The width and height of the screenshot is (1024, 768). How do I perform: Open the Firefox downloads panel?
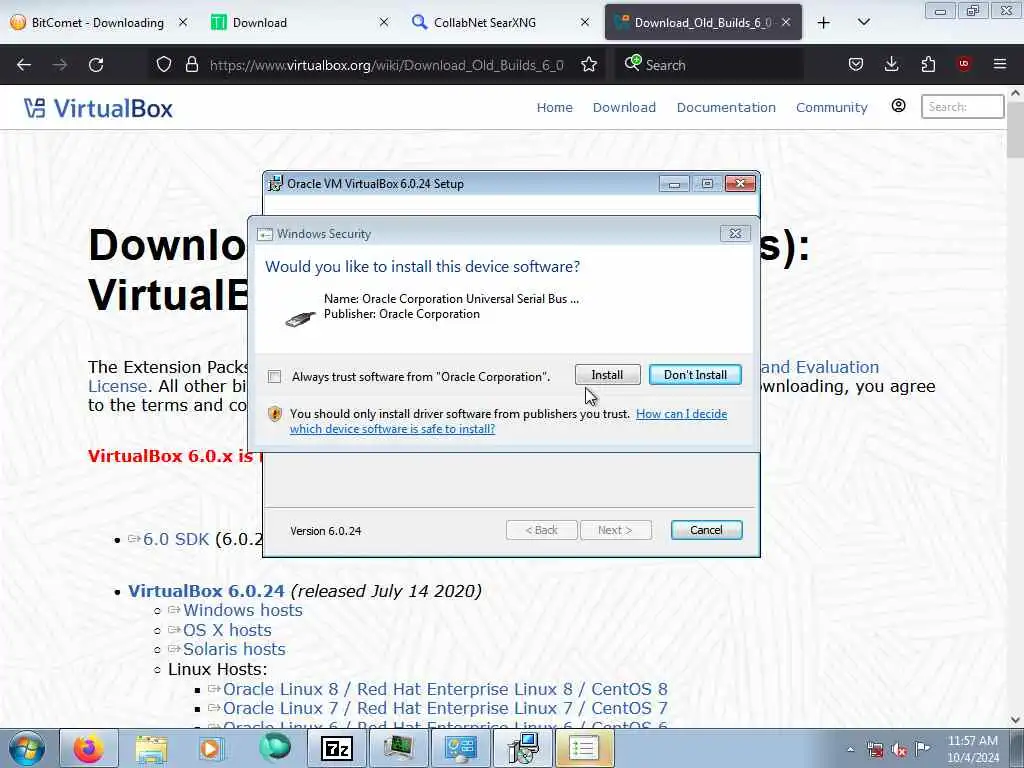891,65
